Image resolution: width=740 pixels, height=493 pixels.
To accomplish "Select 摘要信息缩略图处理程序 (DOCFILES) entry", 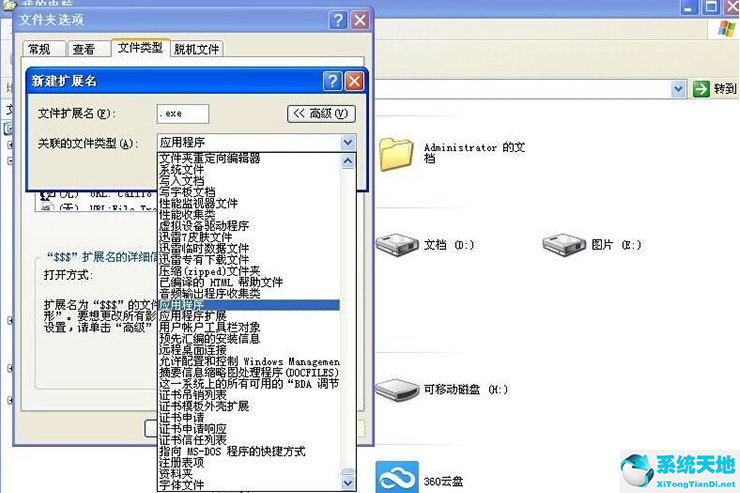I will pyautogui.click(x=249, y=373).
